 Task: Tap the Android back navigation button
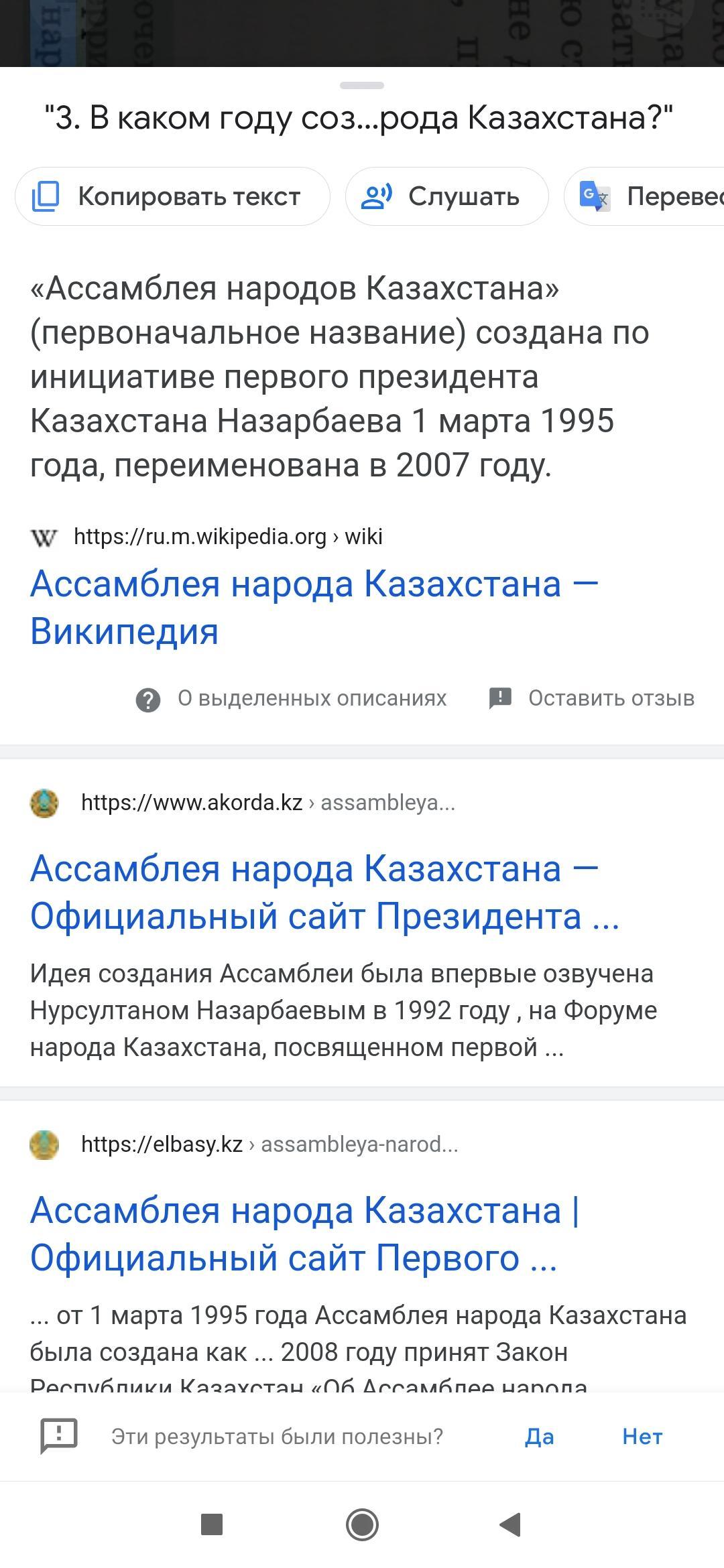tap(511, 1525)
